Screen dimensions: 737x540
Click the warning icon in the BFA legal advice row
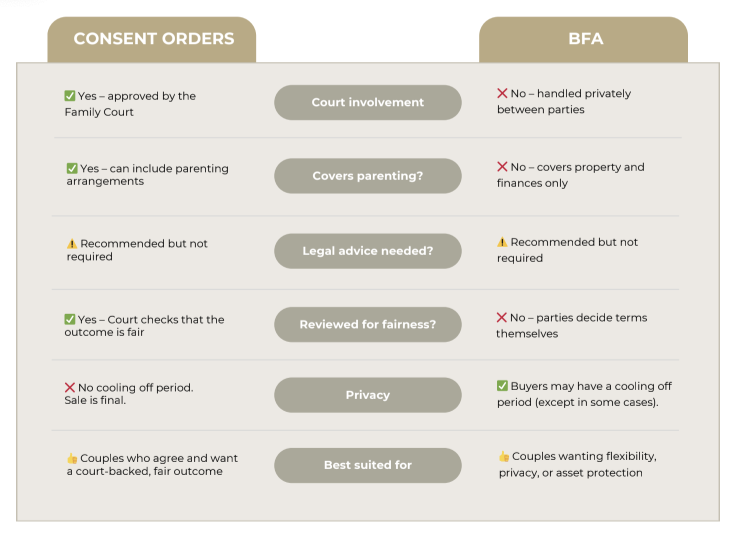click(502, 242)
